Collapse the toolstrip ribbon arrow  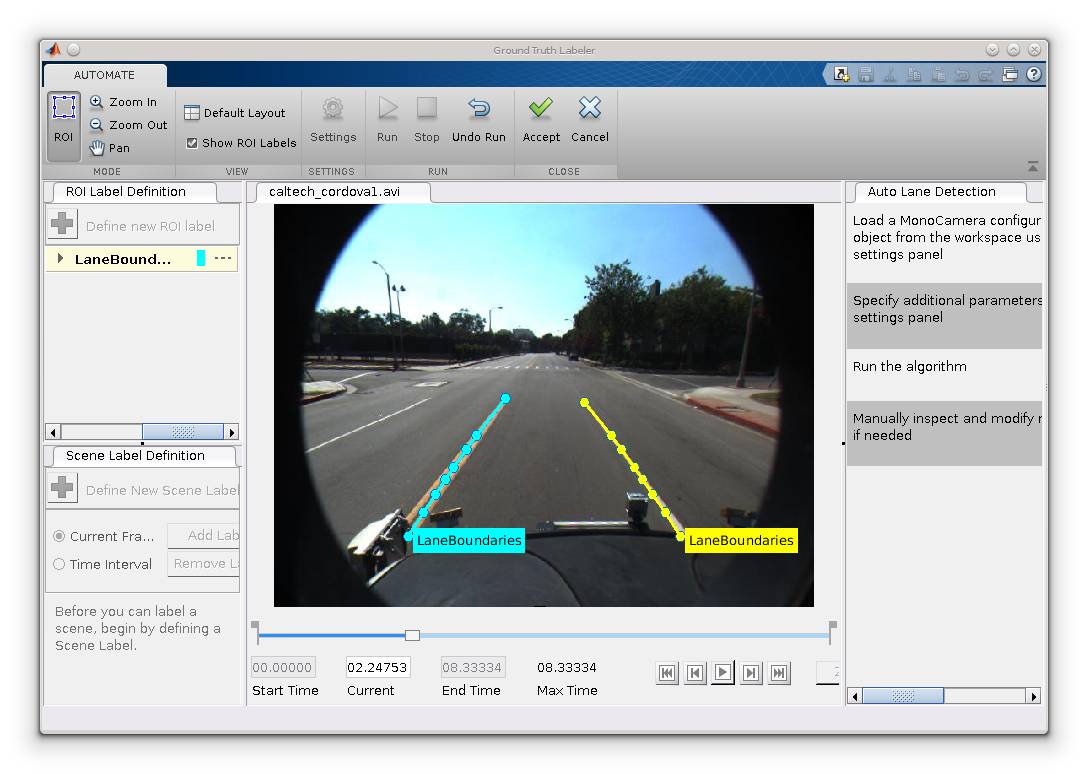[1033, 167]
